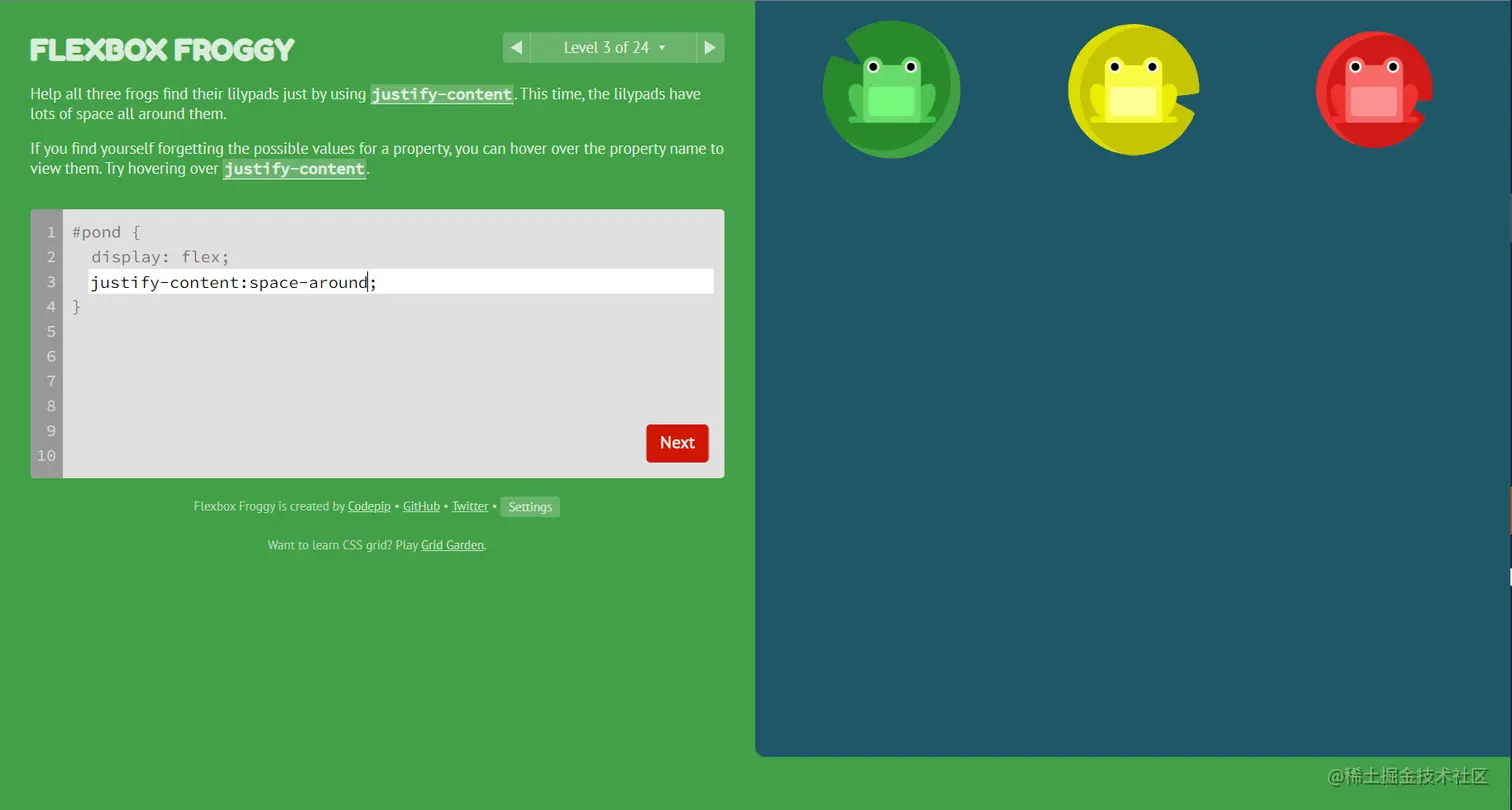Click the "Flexbox Froggy is created by" text
The image size is (1512, 810).
pos(269,507)
